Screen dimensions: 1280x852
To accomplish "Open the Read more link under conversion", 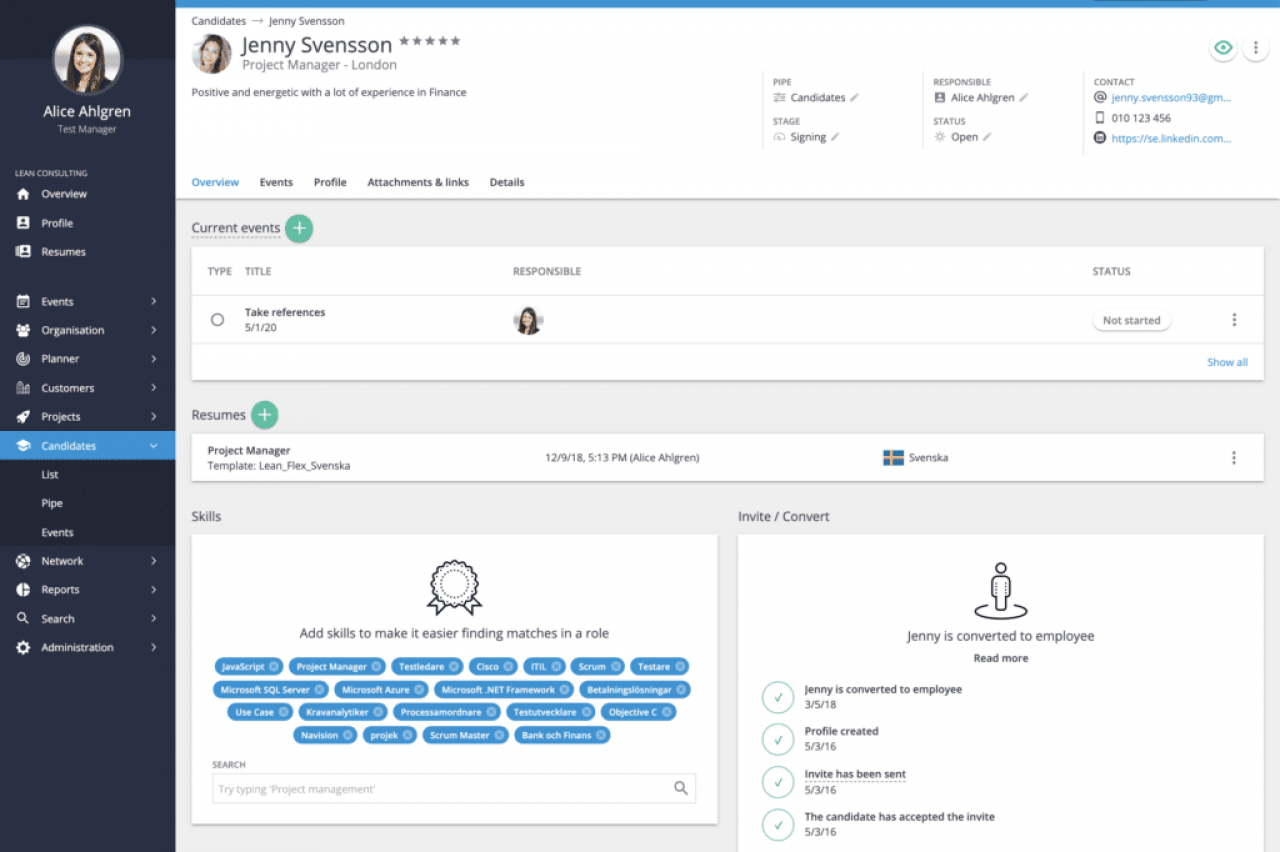I will tap(1000, 658).
